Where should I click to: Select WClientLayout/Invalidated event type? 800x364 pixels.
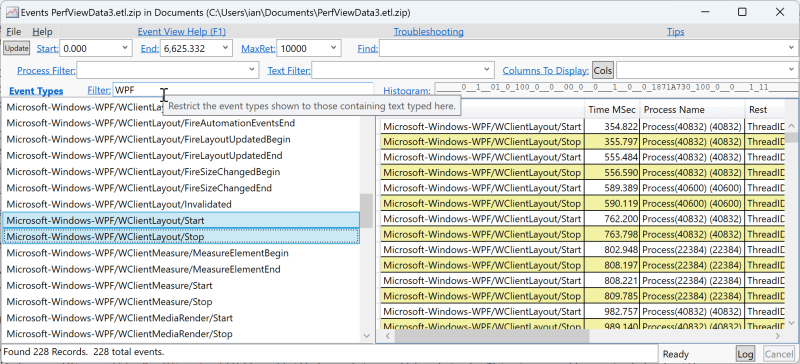tap(181, 204)
